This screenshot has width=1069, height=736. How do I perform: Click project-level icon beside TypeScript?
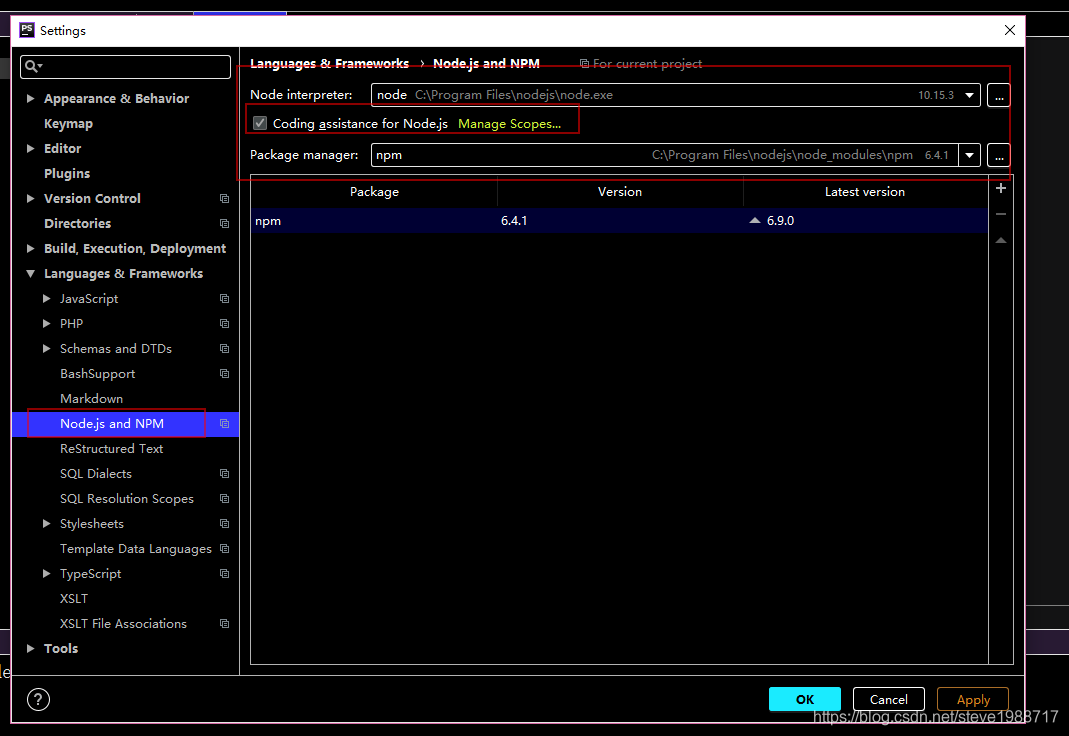(224, 574)
